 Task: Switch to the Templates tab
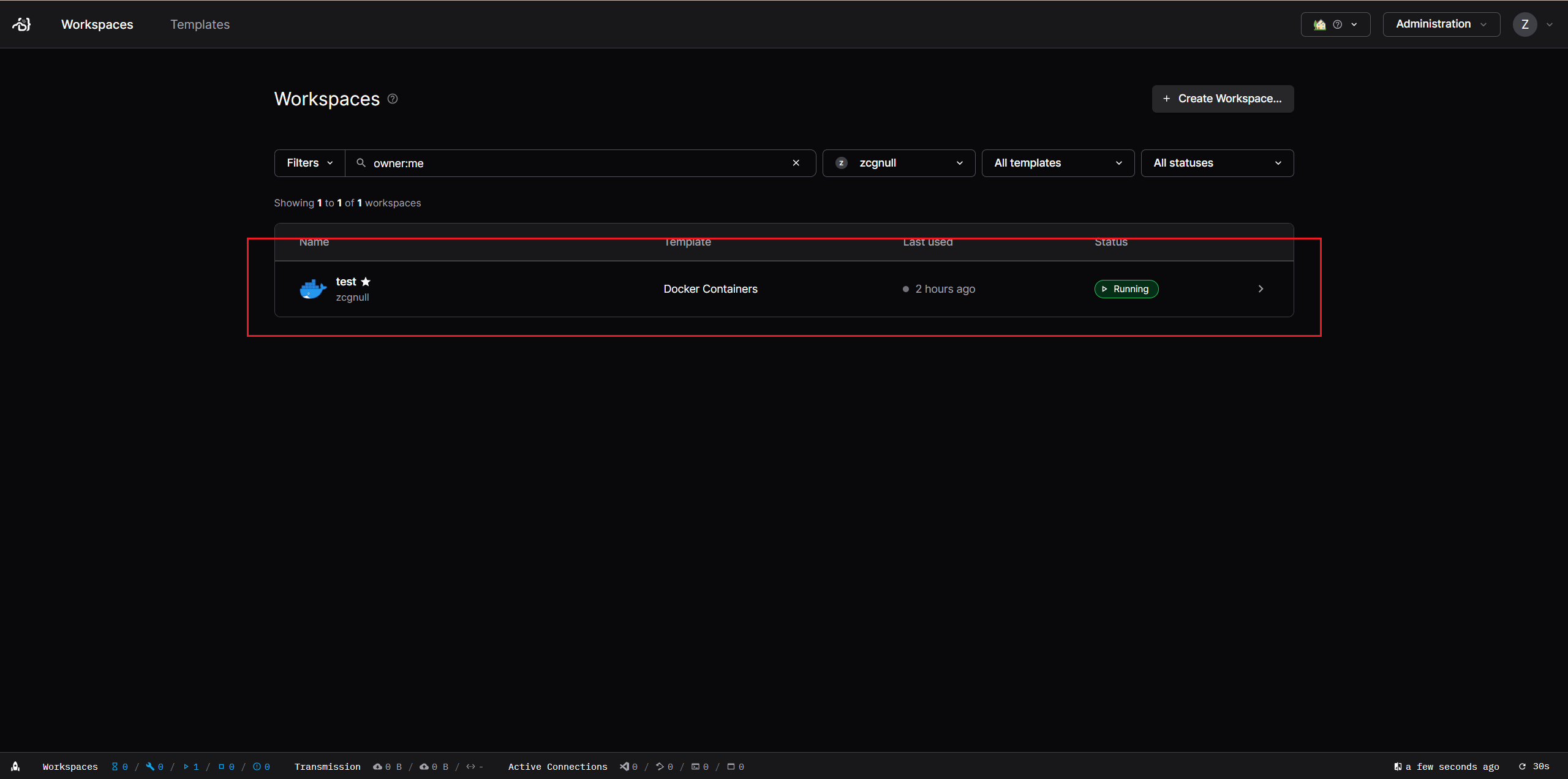pos(200,24)
